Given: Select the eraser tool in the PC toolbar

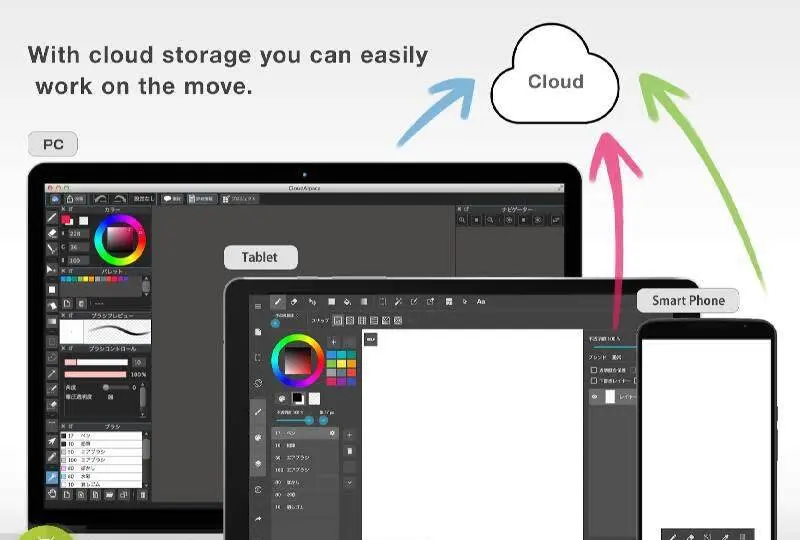Looking at the screenshot, I should [52, 234].
